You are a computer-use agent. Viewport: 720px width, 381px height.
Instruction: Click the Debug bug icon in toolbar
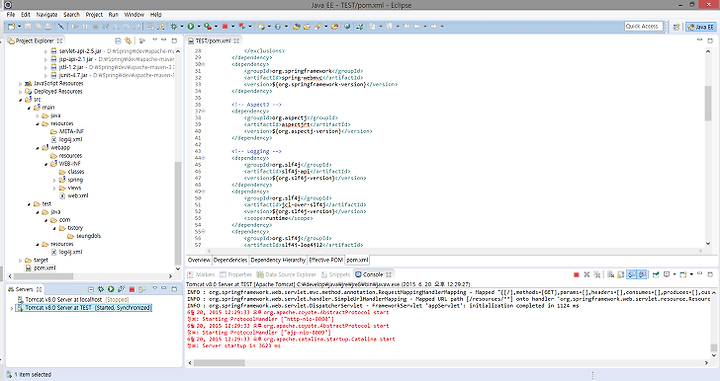pos(174,27)
